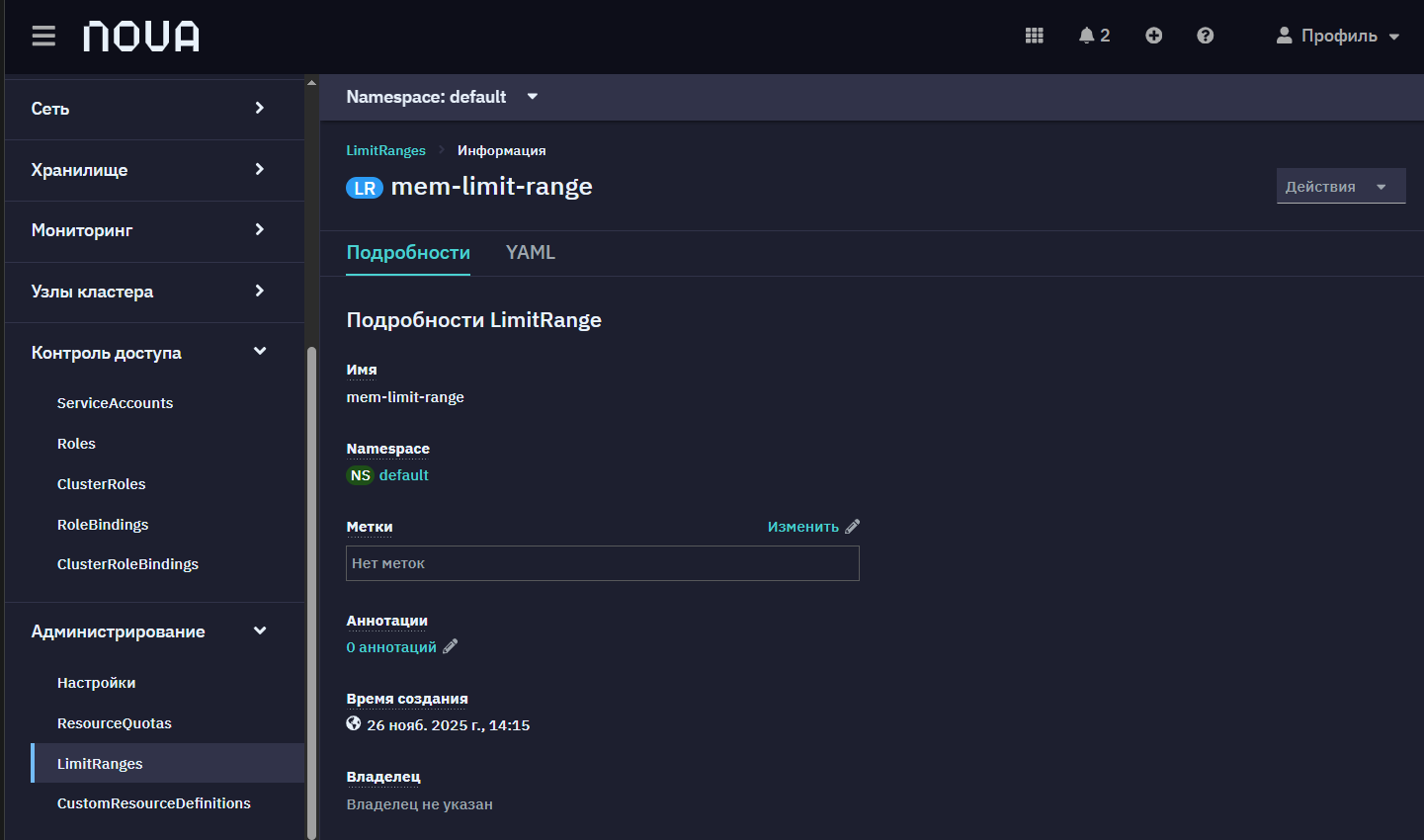
Task: Expand the Мониторинг section
Action: point(155,230)
